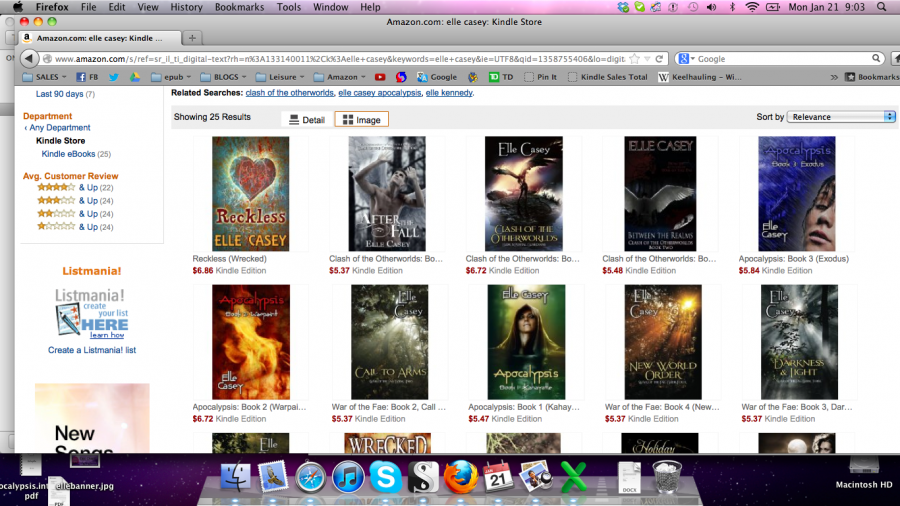Open the Tools menu
Viewport: 900px width, 506px height.
coord(289,7)
